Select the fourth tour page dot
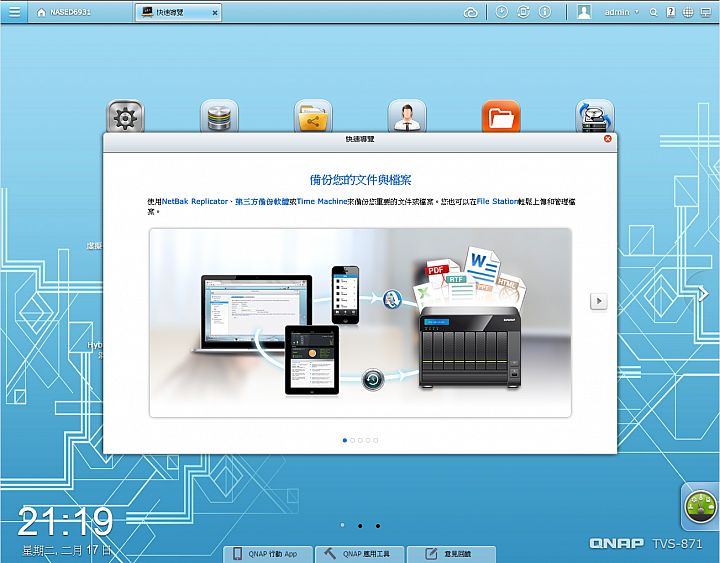The width and height of the screenshot is (720, 563). [x=368, y=440]
